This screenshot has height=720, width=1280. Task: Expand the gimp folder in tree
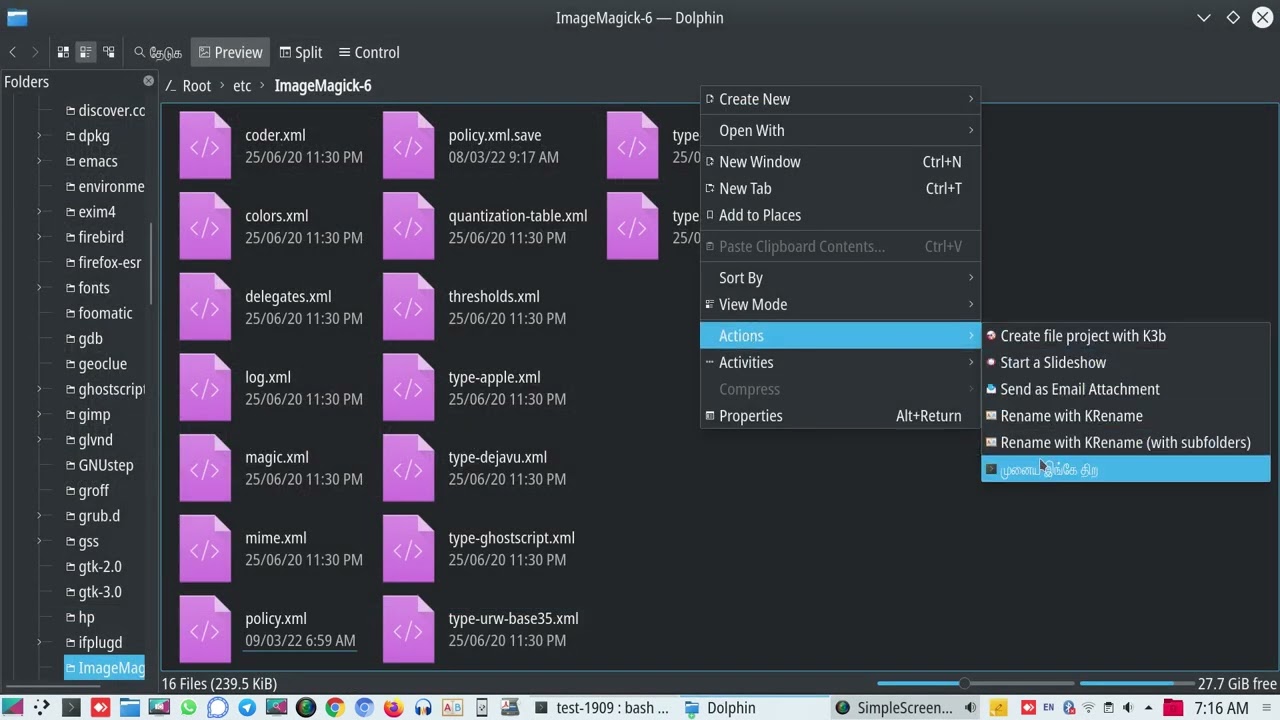tap(40, 414)
